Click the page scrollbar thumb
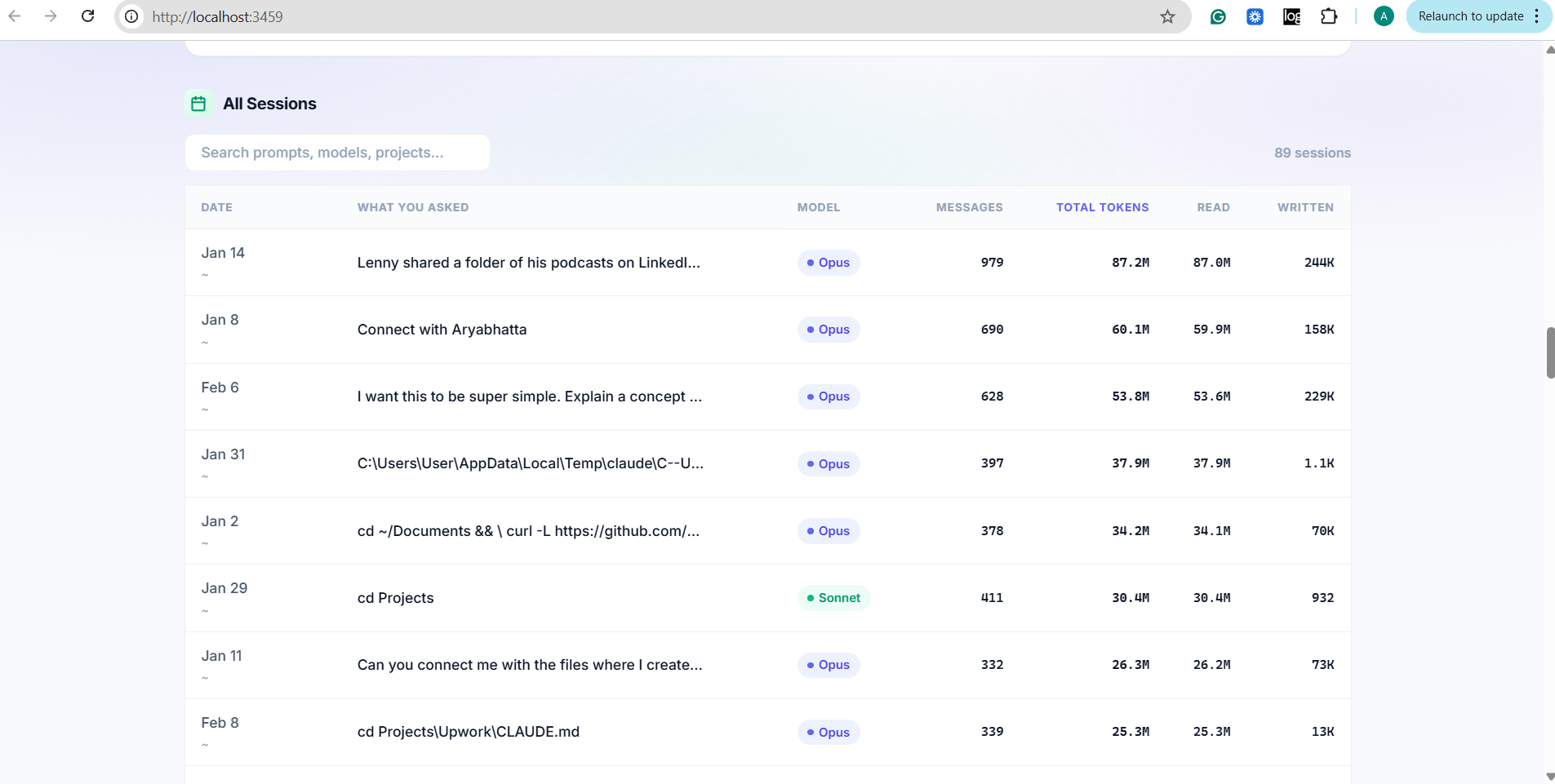1555x784 pixels. 1549,352
